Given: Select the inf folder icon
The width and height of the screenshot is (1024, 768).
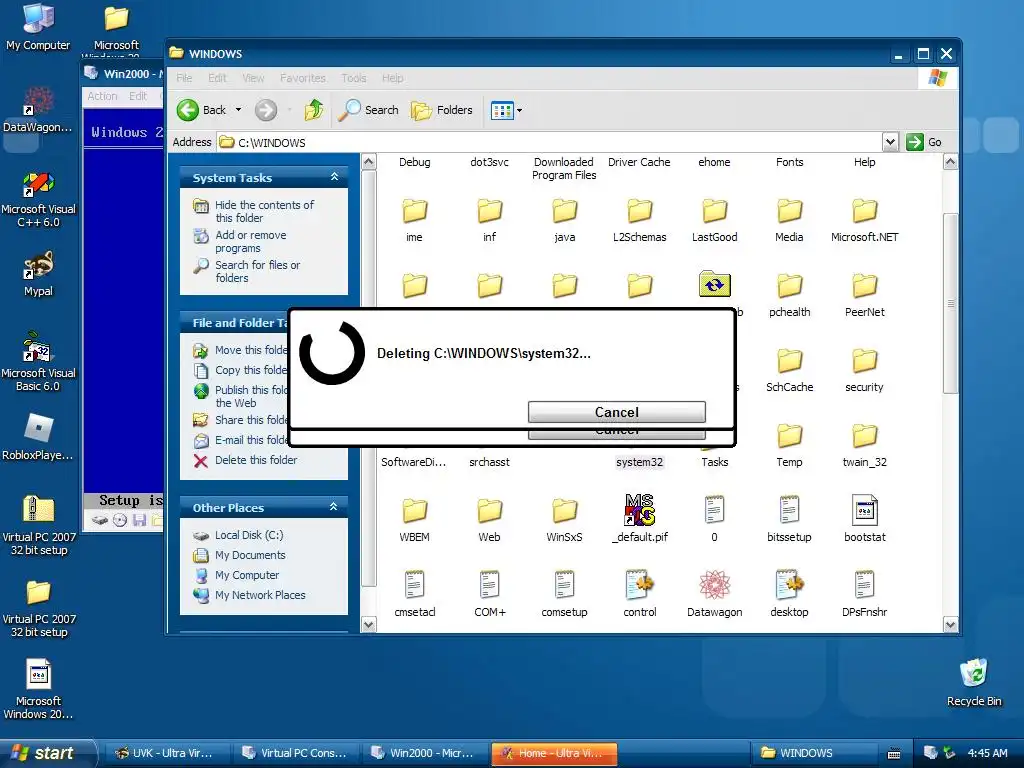Looking at the screenshot, I should [x=489, y=211].
